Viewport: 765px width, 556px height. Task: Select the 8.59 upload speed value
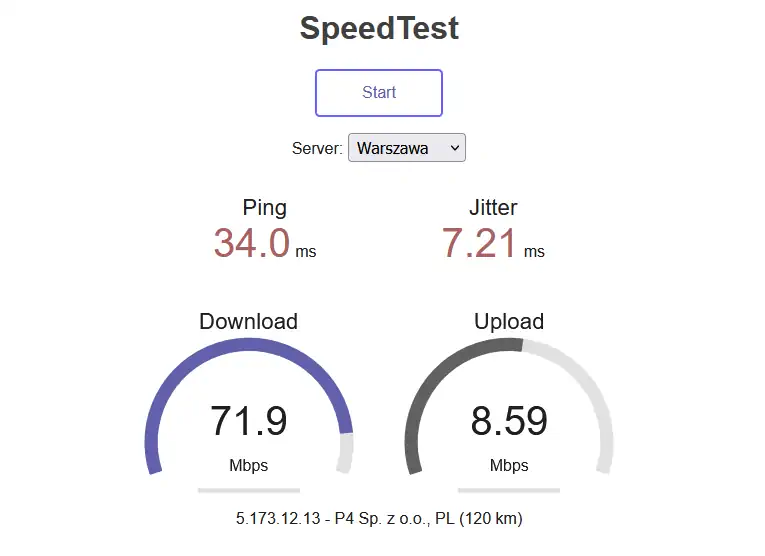point(509,421)
